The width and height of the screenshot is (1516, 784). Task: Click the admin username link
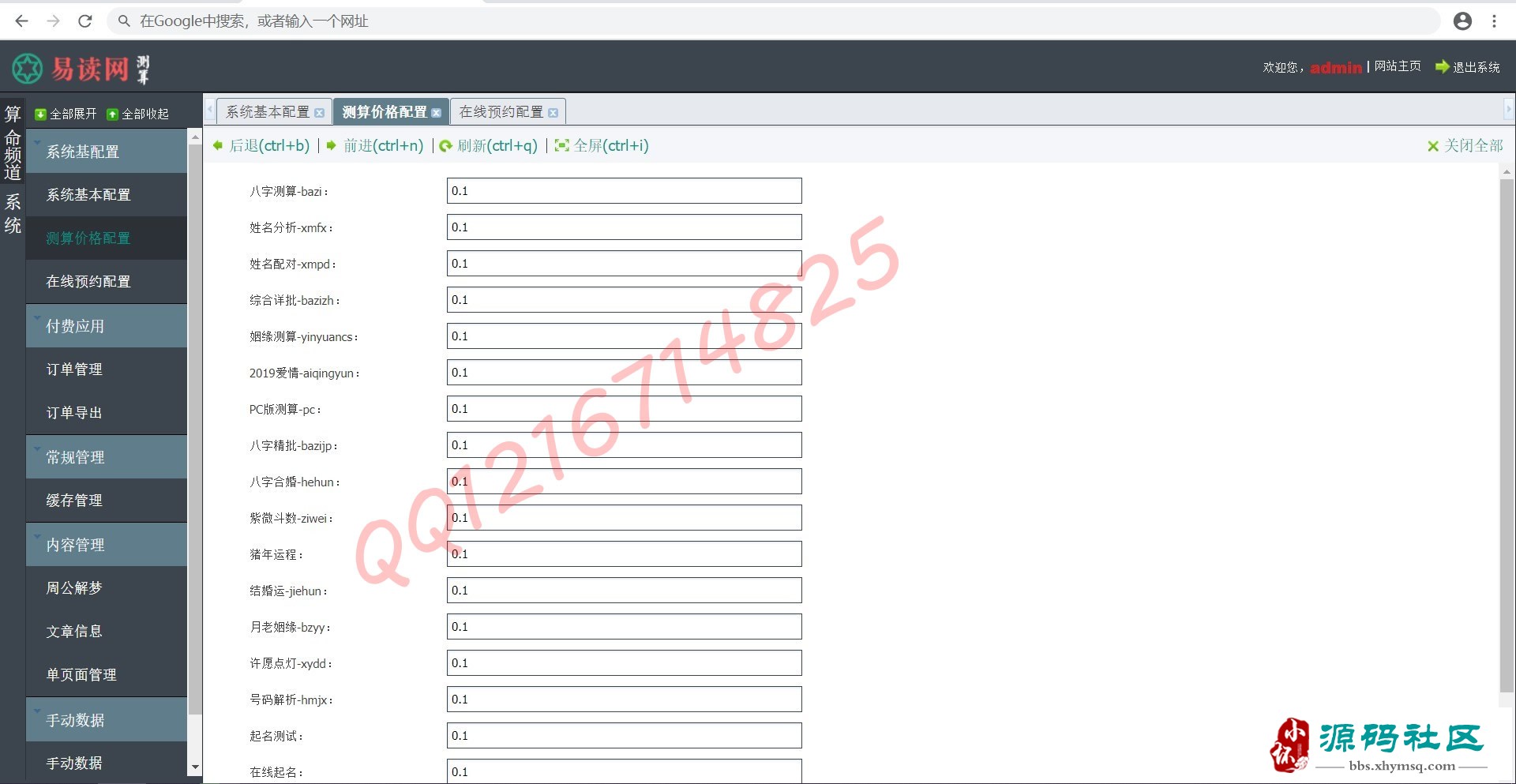pyautogui.click(x=1336, y=68)
